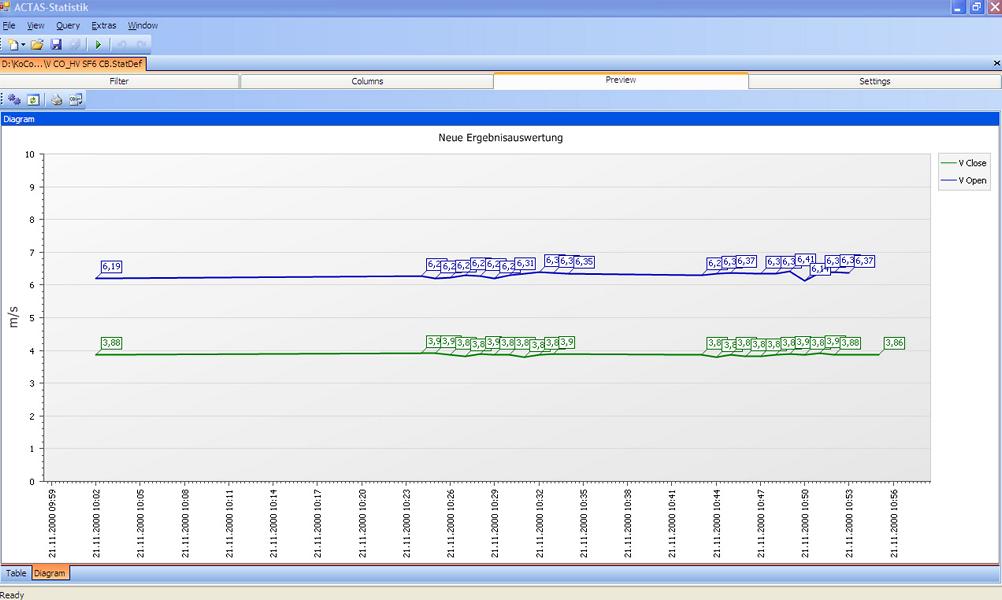Open the Query menu
This screenshot has height=600, width=1002.
[x=68, y=26]
